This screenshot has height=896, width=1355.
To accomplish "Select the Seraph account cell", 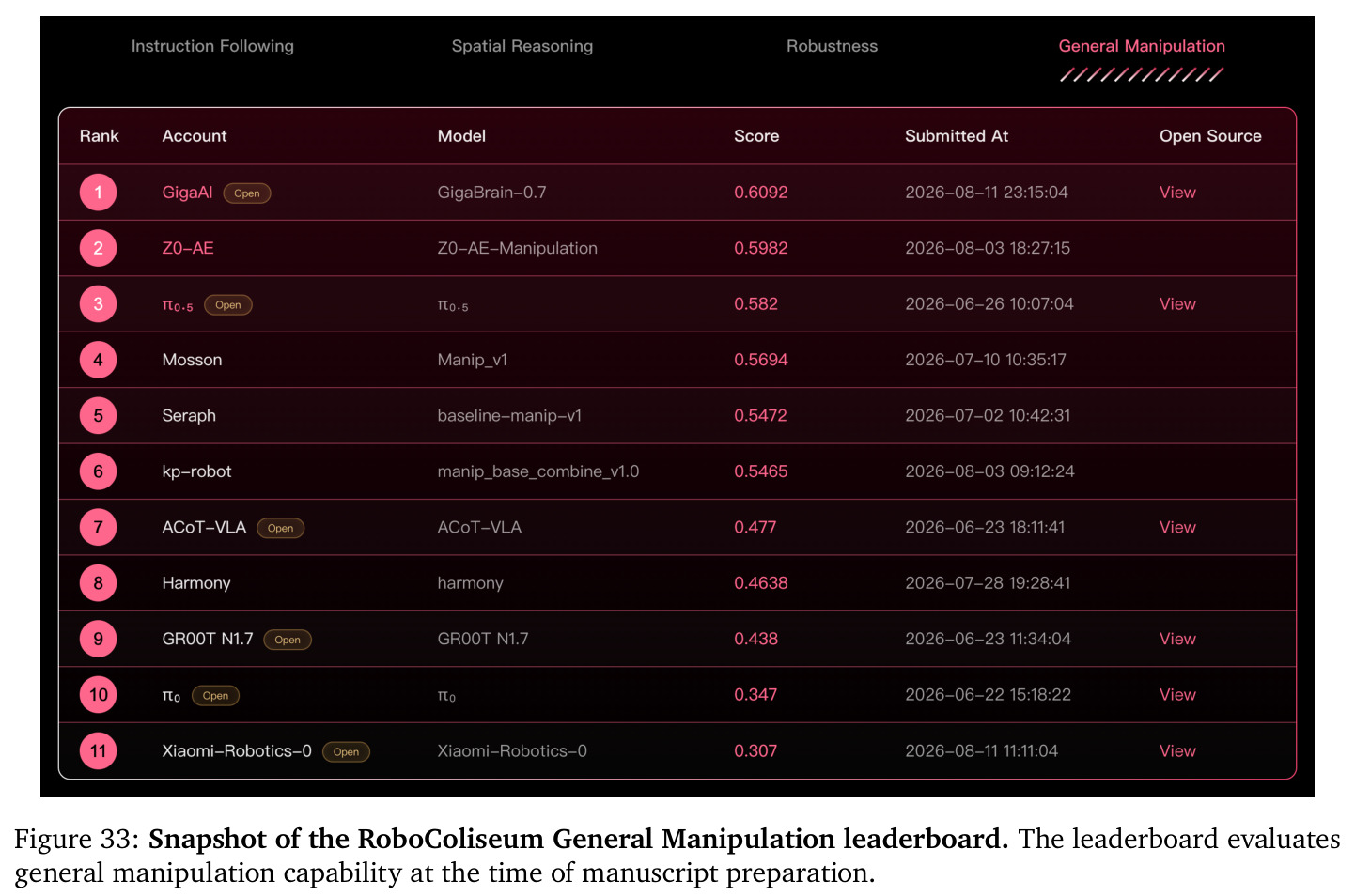I will [x=189, y=416].
